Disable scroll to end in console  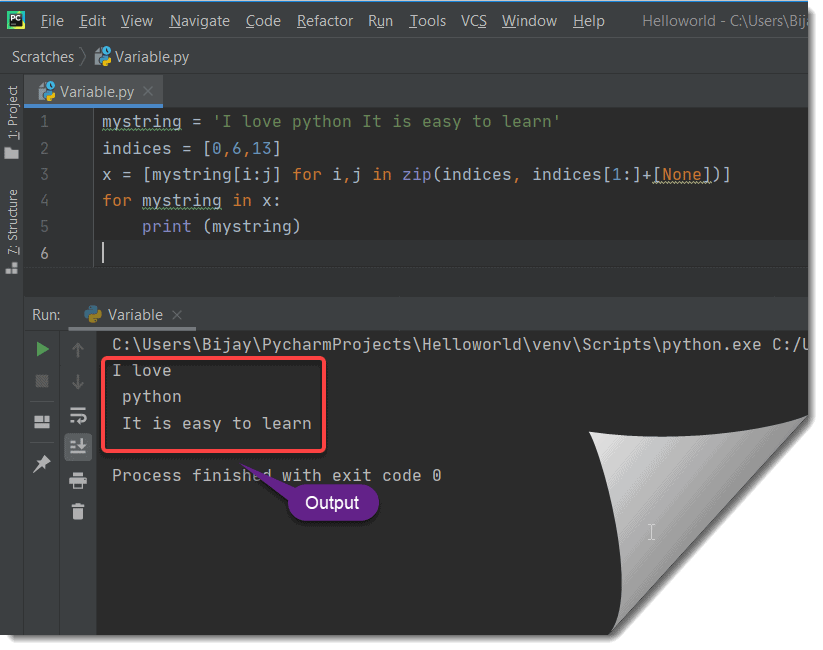pyautogui.click(x=78, y=447)
